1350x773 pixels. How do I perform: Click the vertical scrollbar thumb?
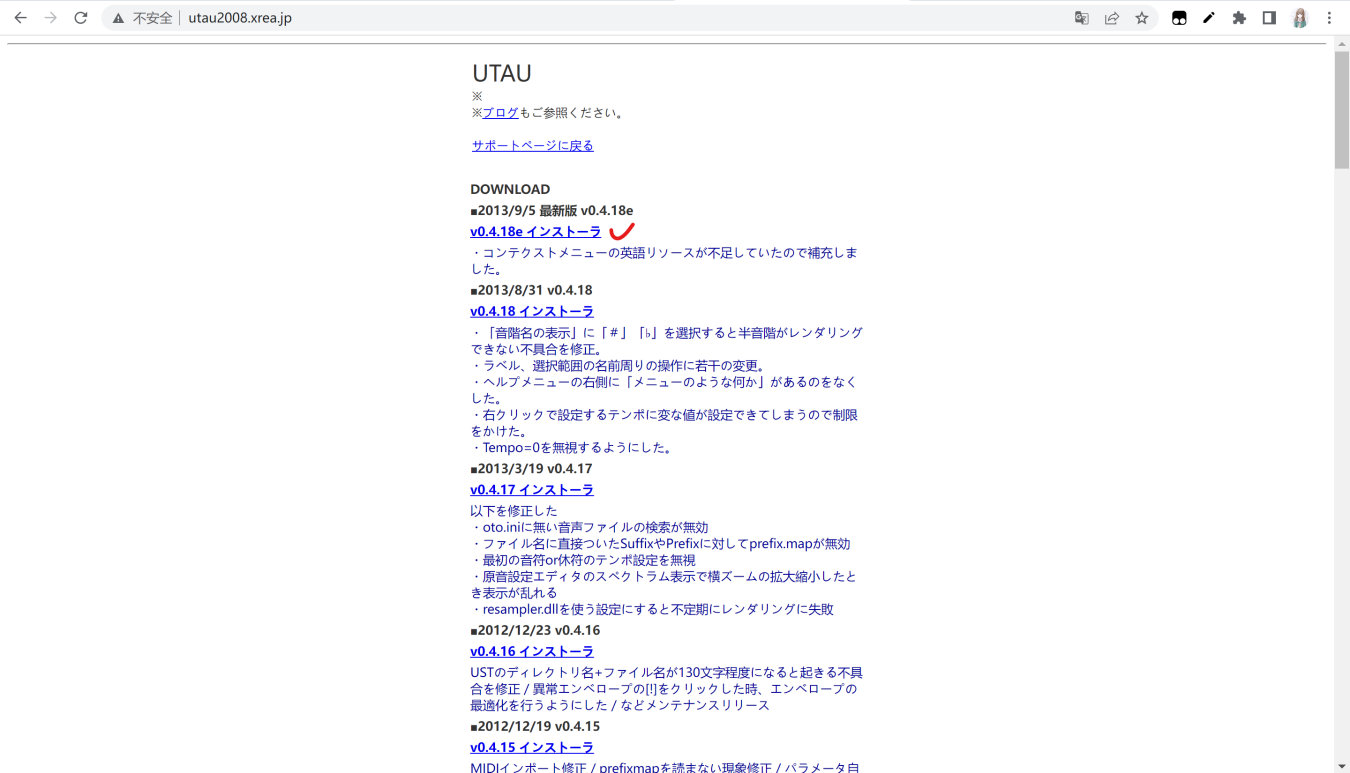pos(1342,110)
